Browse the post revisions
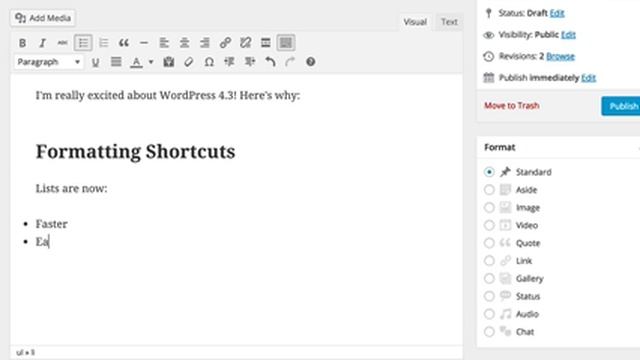640x360 pixels. (x=560, y=56)
